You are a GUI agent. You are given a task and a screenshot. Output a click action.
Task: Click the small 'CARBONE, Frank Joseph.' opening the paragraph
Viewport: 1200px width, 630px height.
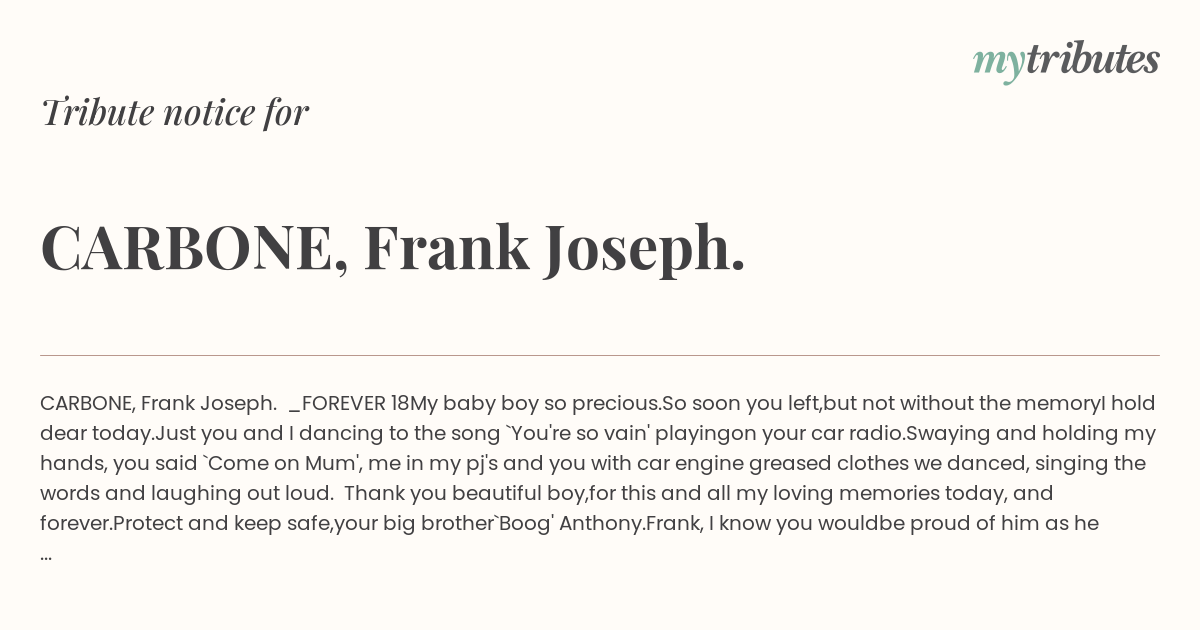point(158,404)
